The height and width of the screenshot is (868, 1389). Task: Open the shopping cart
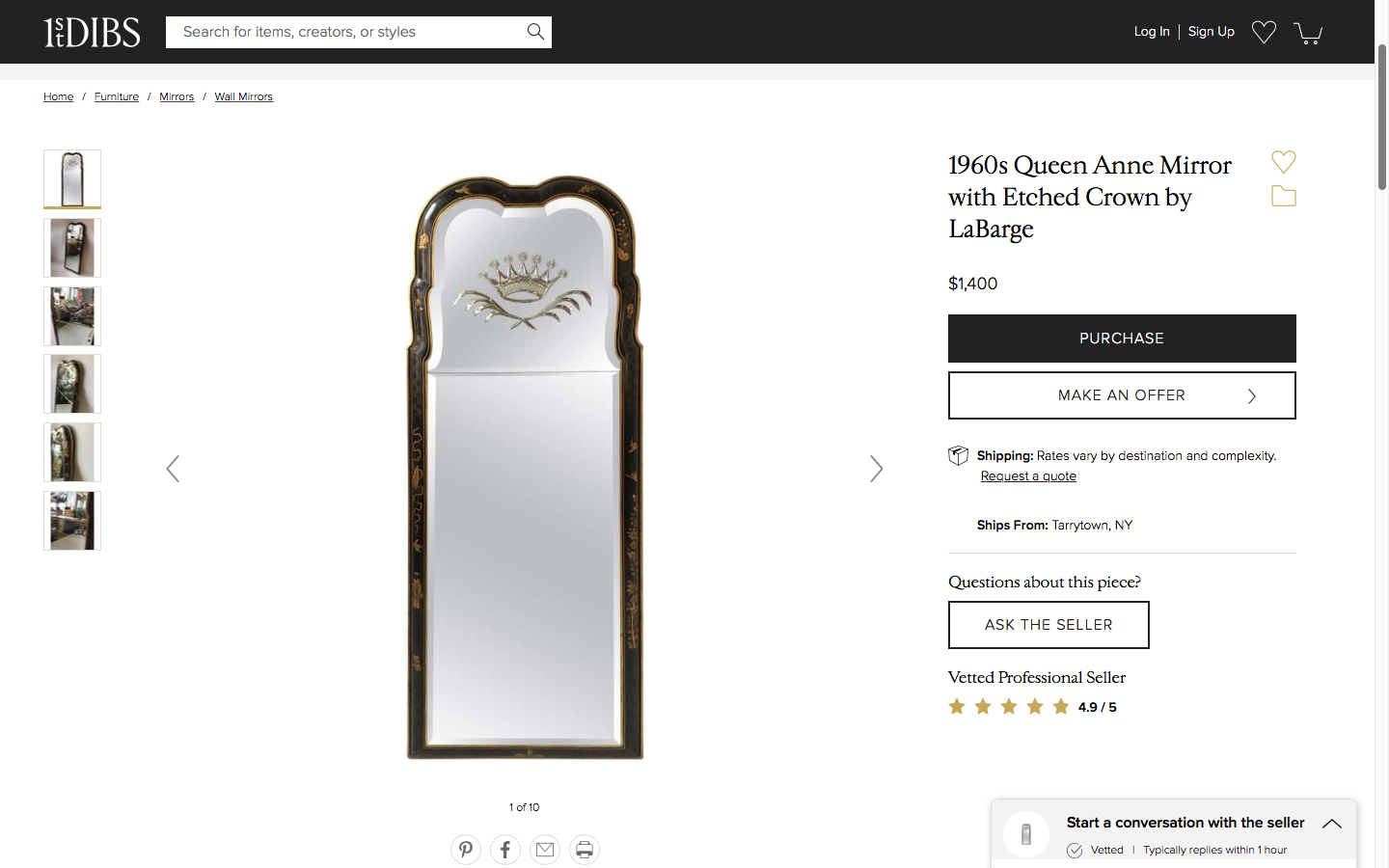[x=1307, y=33]
